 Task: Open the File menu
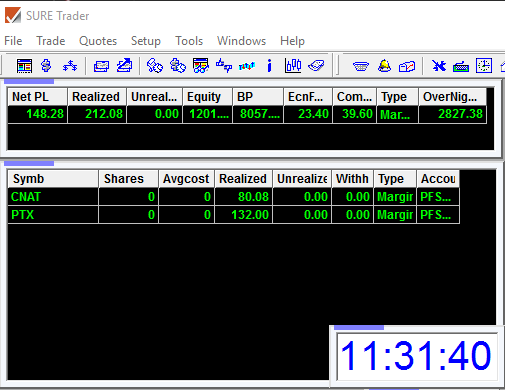13,41
